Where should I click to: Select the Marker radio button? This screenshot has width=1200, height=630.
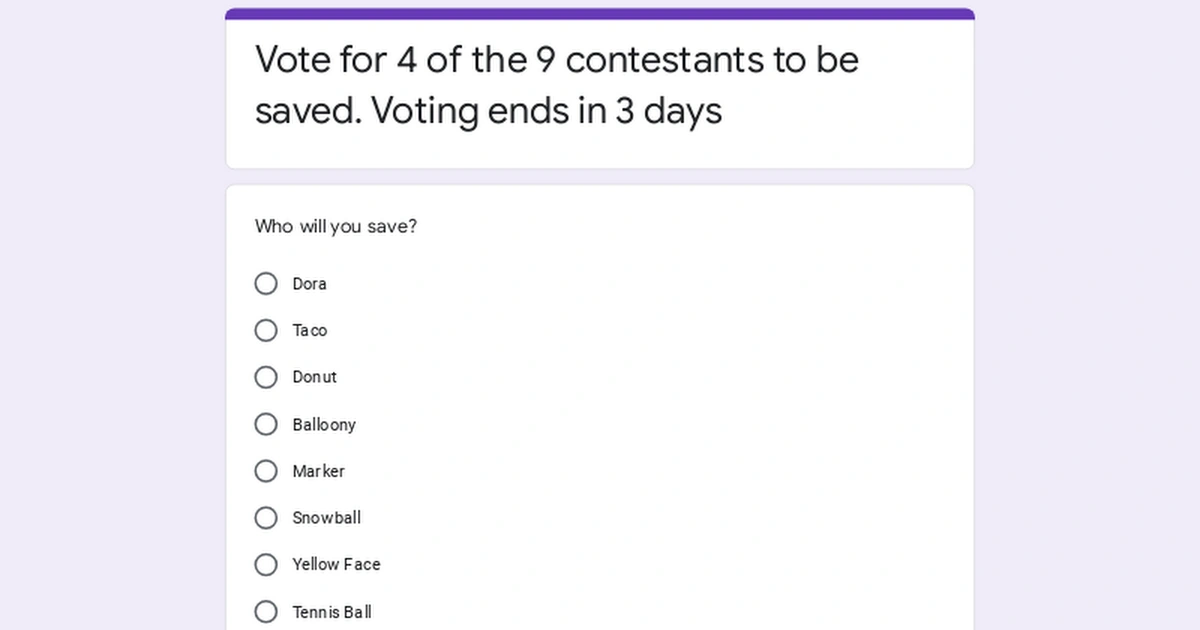265,470
